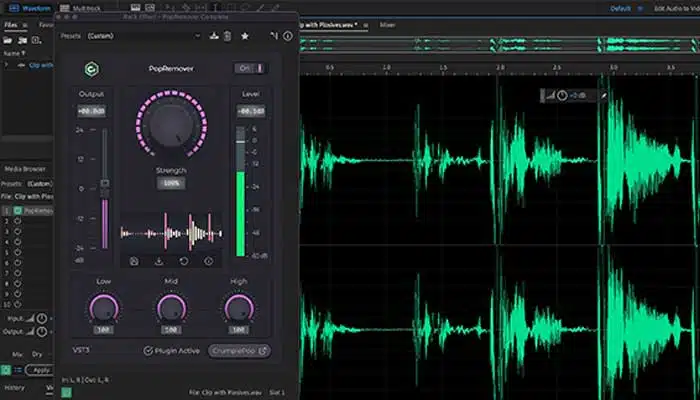Click the High band knob
700x400 pixels.
click(239, 308)
